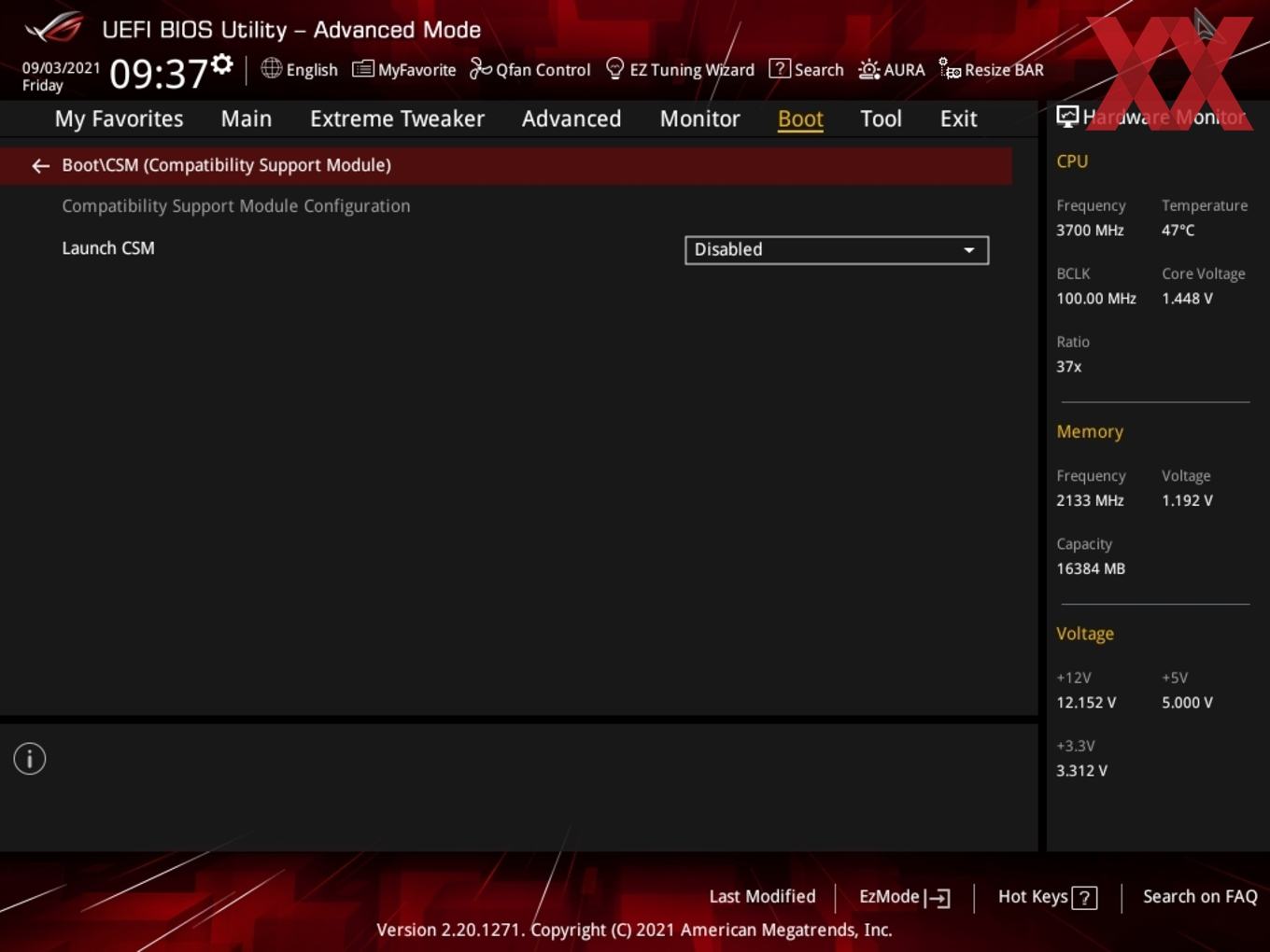Viewport: 1270px width, 952px height.
Task: Select the Boot tab
Action: (800, 119)
